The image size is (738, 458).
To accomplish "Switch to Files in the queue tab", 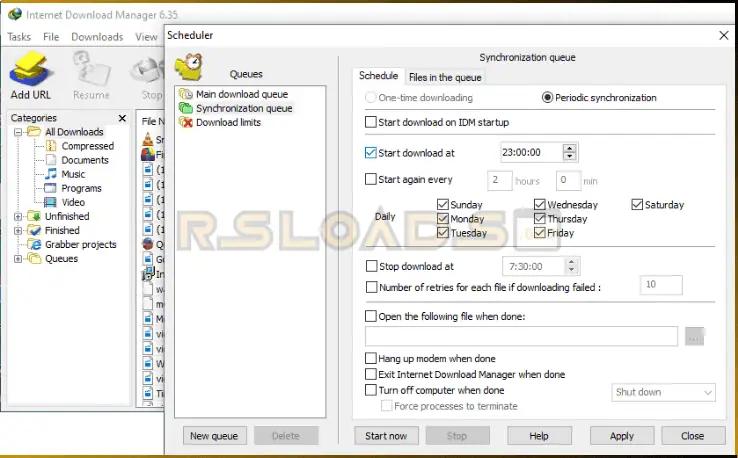I will click(x=445, y=77).
